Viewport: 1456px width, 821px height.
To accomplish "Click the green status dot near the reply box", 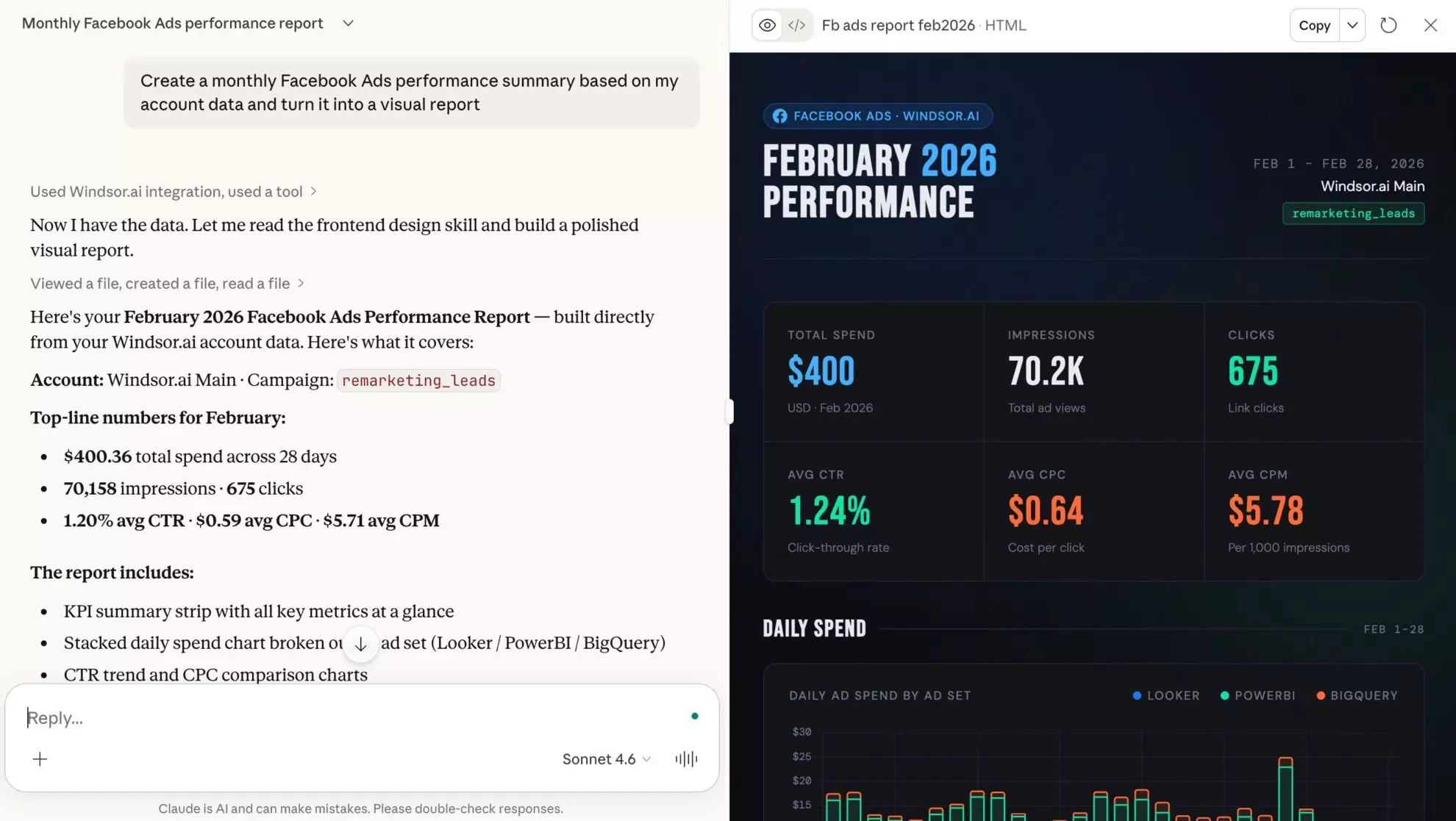I will [694, 715].
